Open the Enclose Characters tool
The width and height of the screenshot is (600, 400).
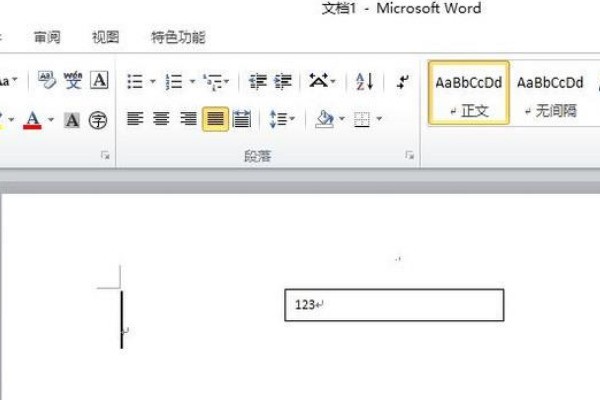pyautogui.click(x=98, y=120)
